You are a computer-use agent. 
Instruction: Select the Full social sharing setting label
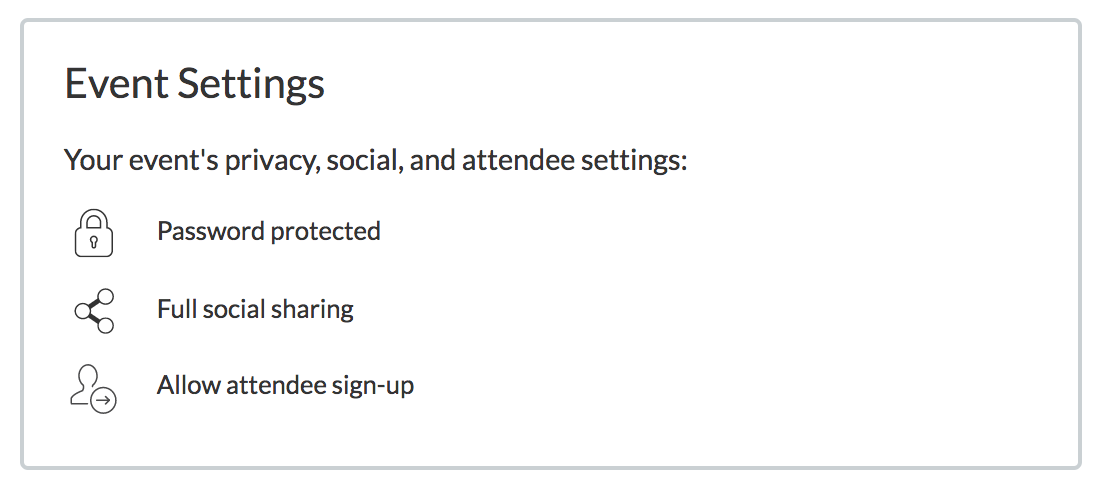pos(255,309)
